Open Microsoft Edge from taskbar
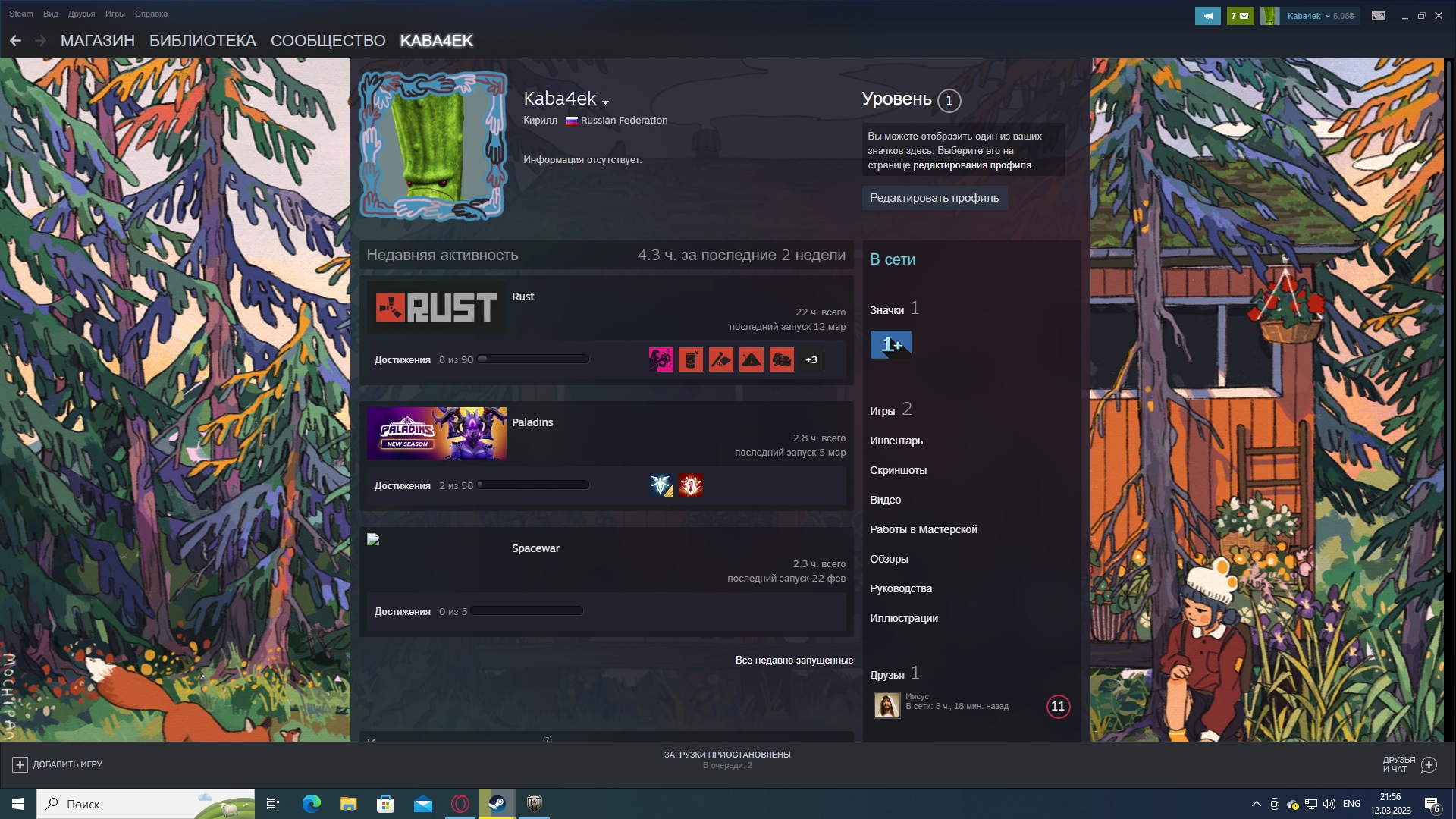 311,804
